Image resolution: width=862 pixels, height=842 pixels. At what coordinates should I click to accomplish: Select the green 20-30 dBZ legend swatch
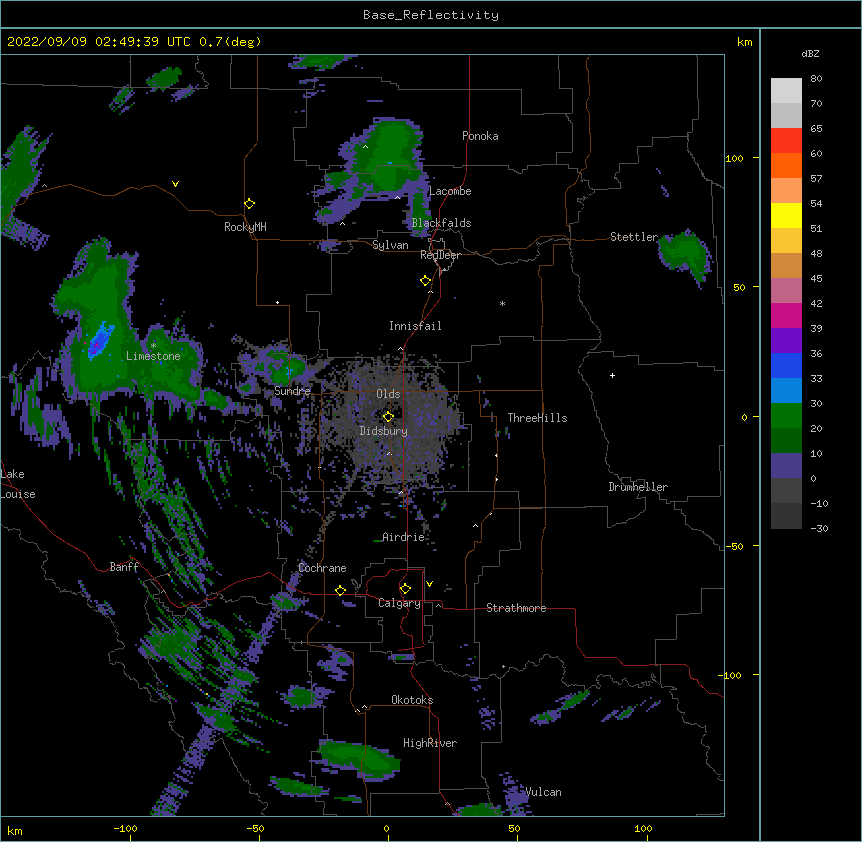click(786, 416)
